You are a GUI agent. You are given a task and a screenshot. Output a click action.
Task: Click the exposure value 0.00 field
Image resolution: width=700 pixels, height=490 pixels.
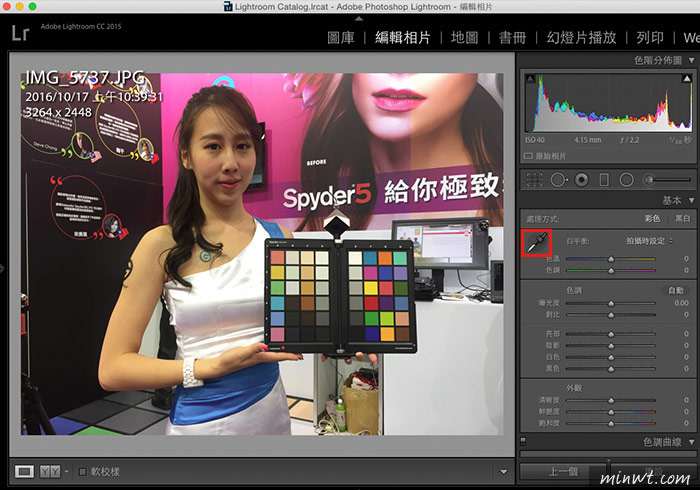(x=681, y=303)
